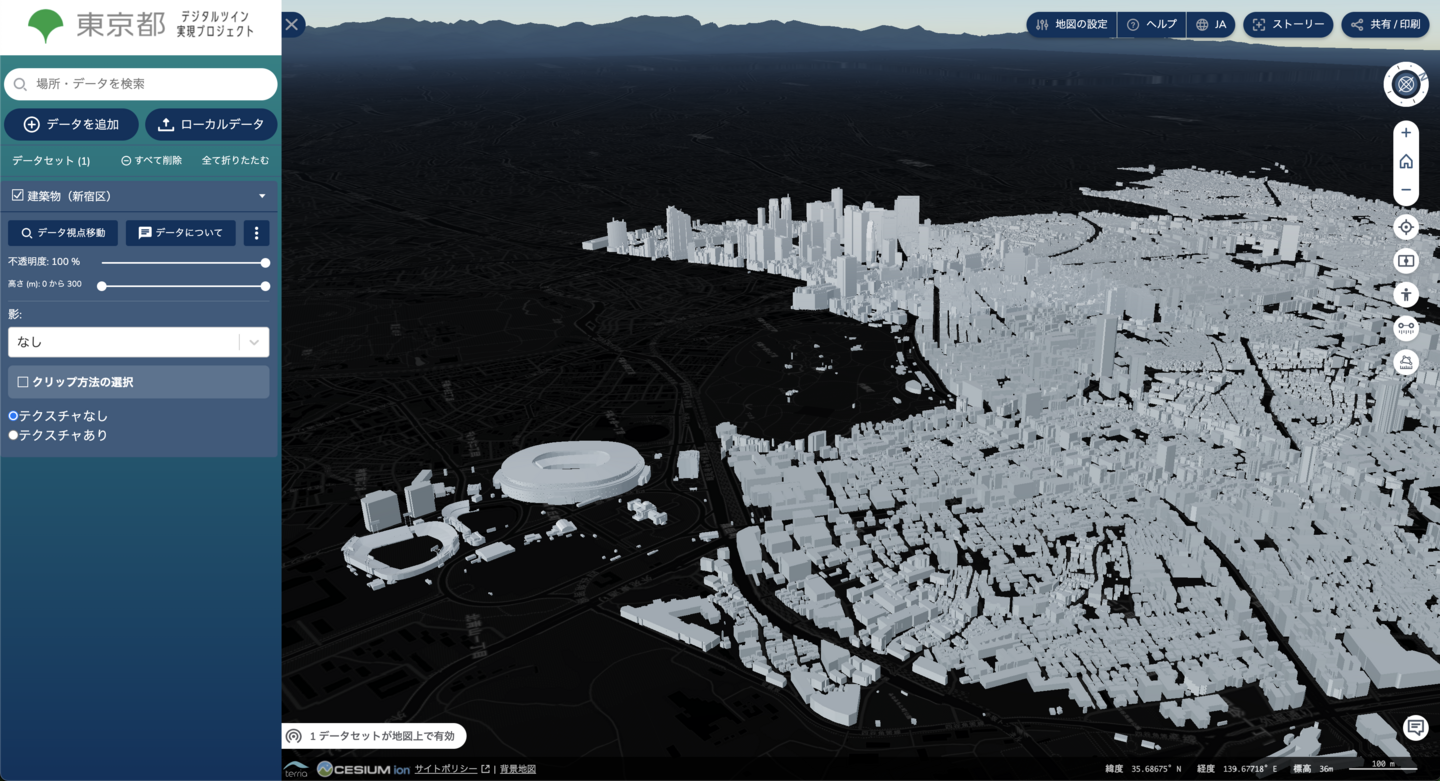Open 地図の設定 map settings
Screen dimensions: 1440x781
(x=1071, y=24)
